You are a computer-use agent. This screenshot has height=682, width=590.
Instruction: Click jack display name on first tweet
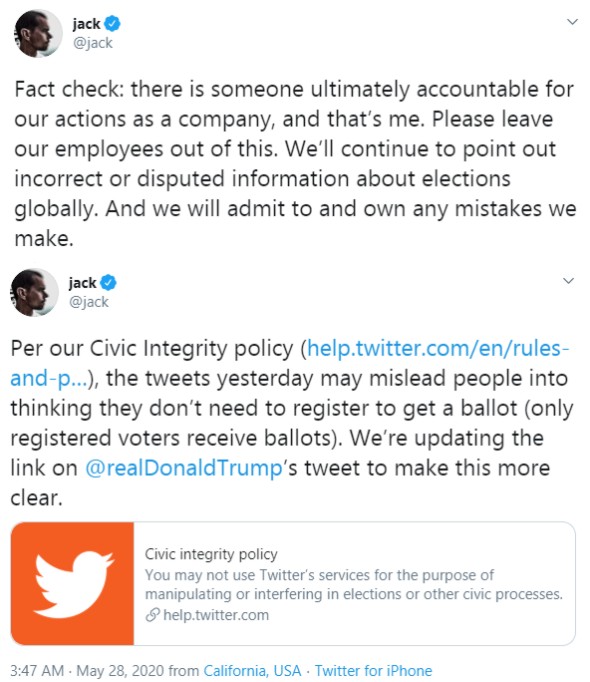(86, 24)
